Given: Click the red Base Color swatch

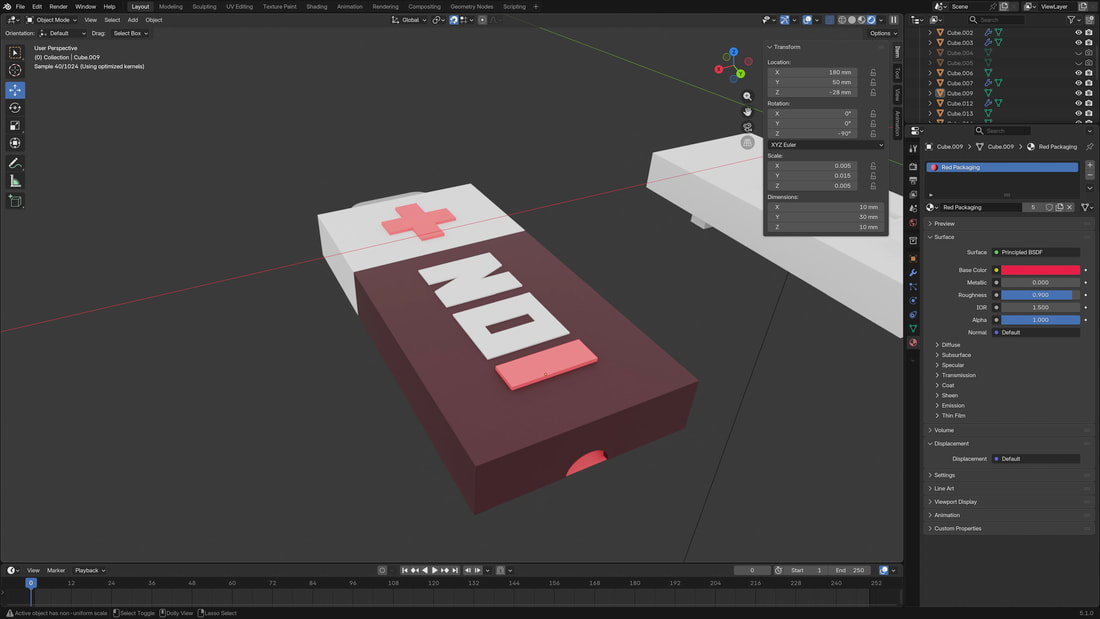Looking at the screenshot, I should tap(1040, 270).
